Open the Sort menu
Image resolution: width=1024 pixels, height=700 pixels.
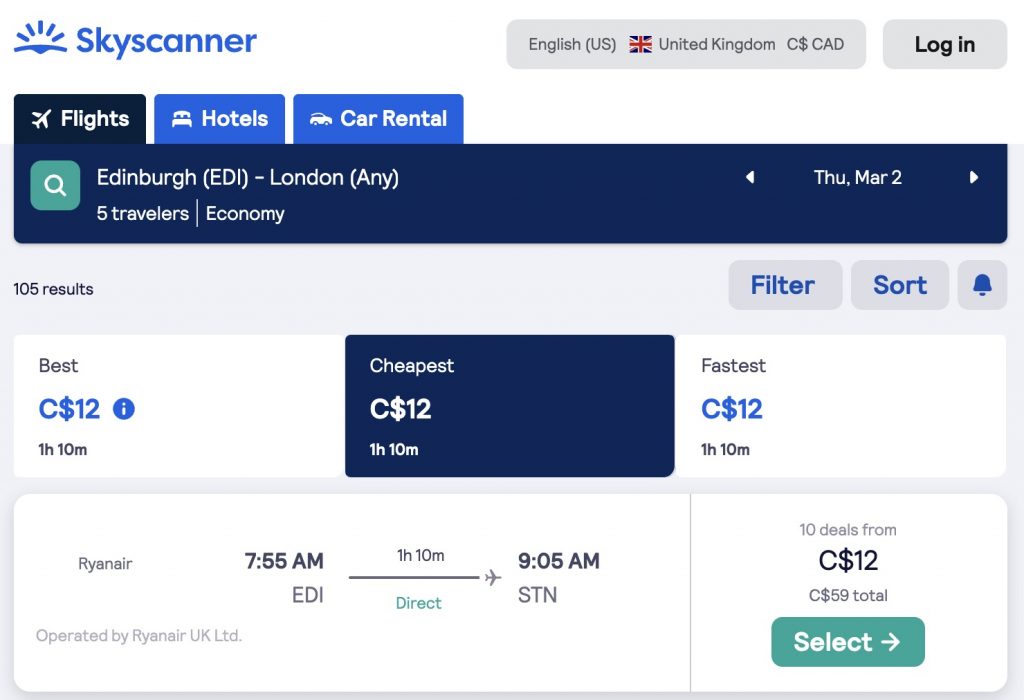[x=900, y=285]
